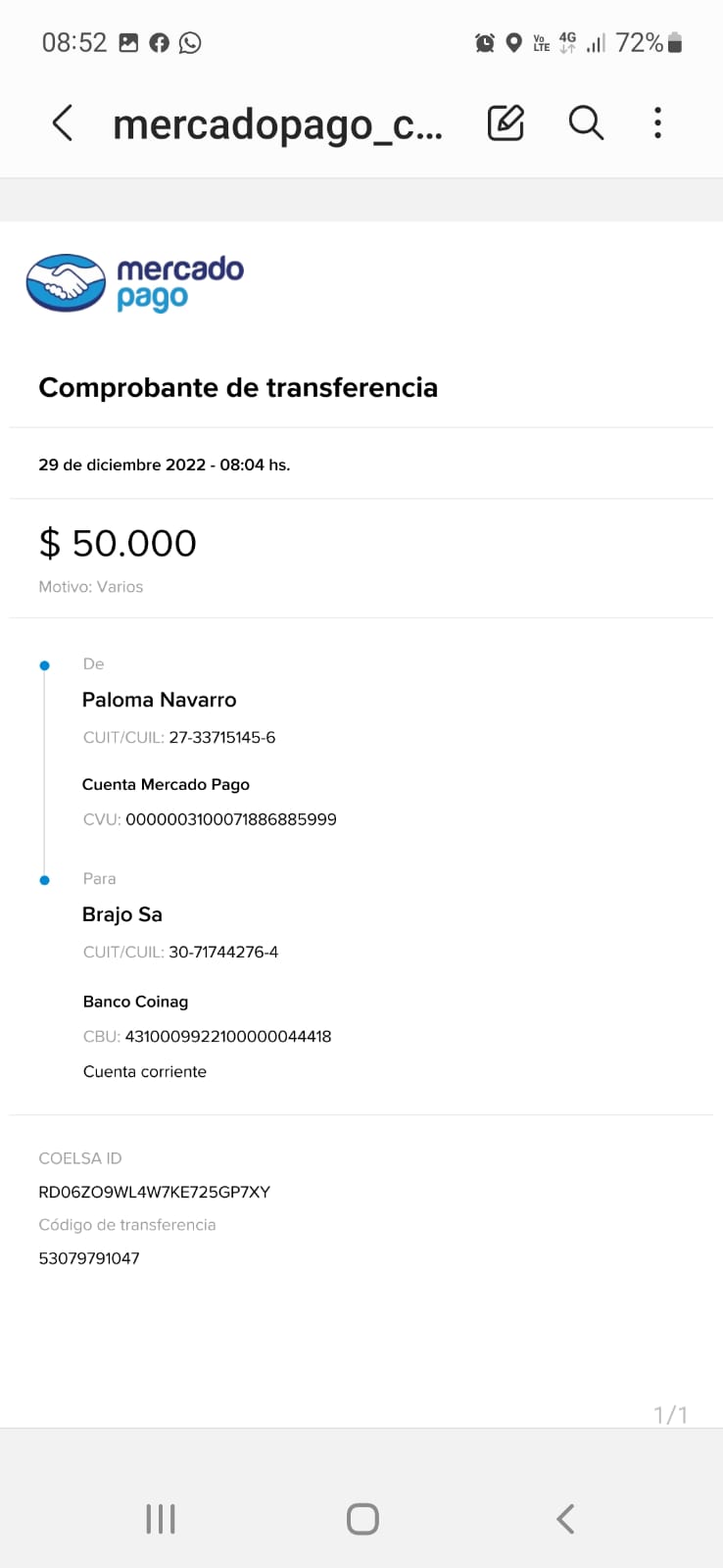Tap the back arrow in header

(62, 123)
